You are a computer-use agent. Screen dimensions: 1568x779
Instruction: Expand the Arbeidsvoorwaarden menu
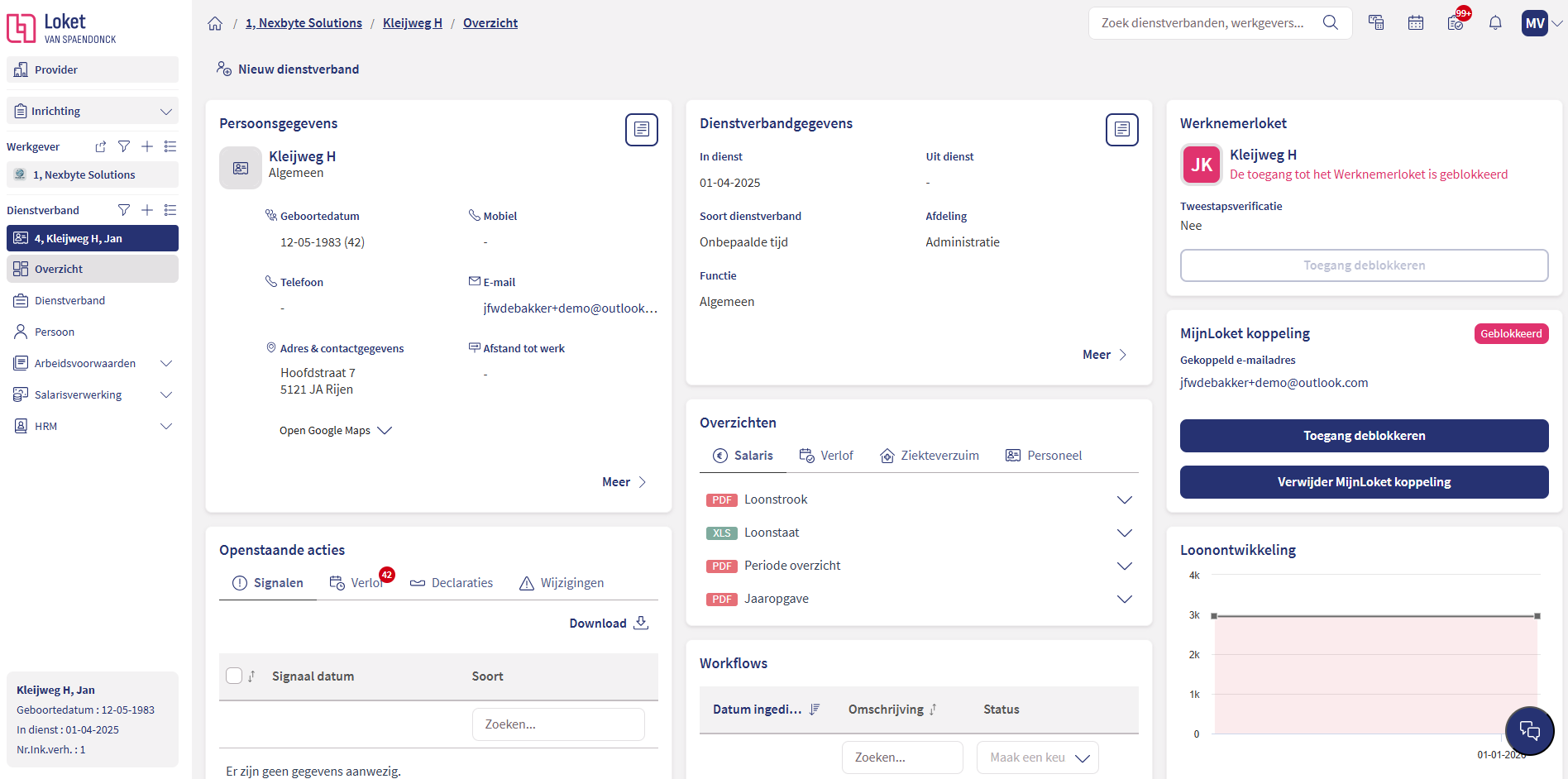click(165, 363)
